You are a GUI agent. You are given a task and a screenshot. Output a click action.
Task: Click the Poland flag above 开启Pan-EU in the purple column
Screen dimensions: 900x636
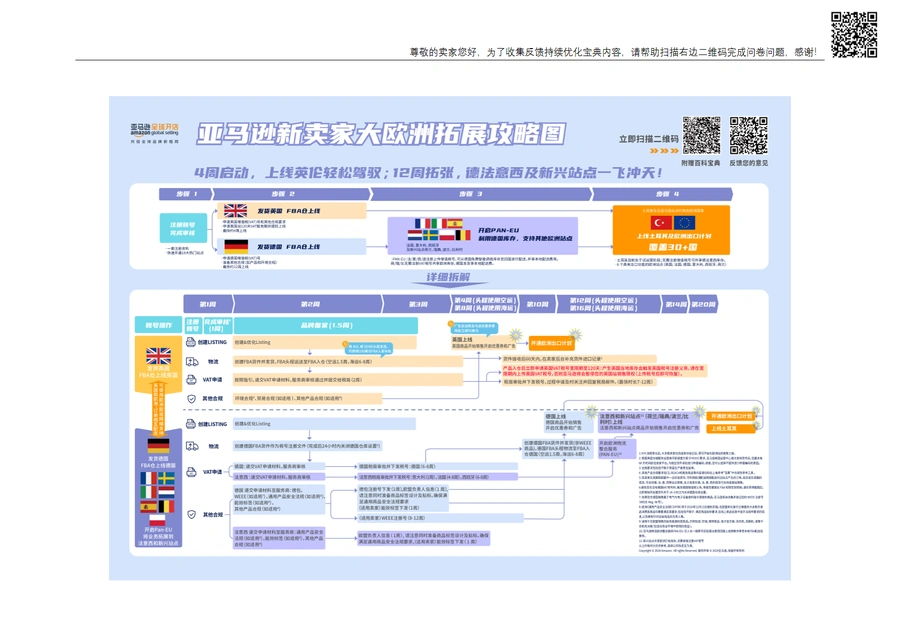[x=157, y=520]
